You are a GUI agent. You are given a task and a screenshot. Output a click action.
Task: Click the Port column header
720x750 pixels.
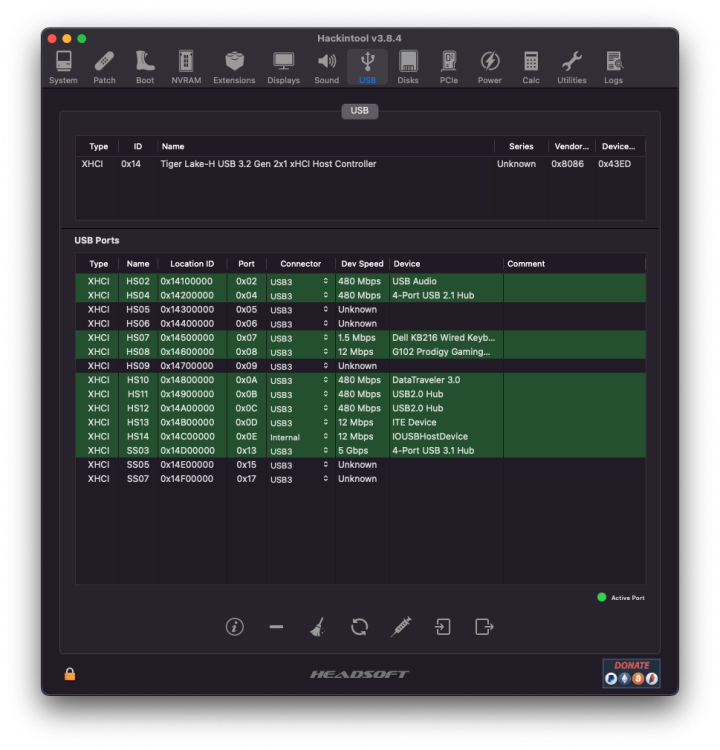tap(246, 264)
